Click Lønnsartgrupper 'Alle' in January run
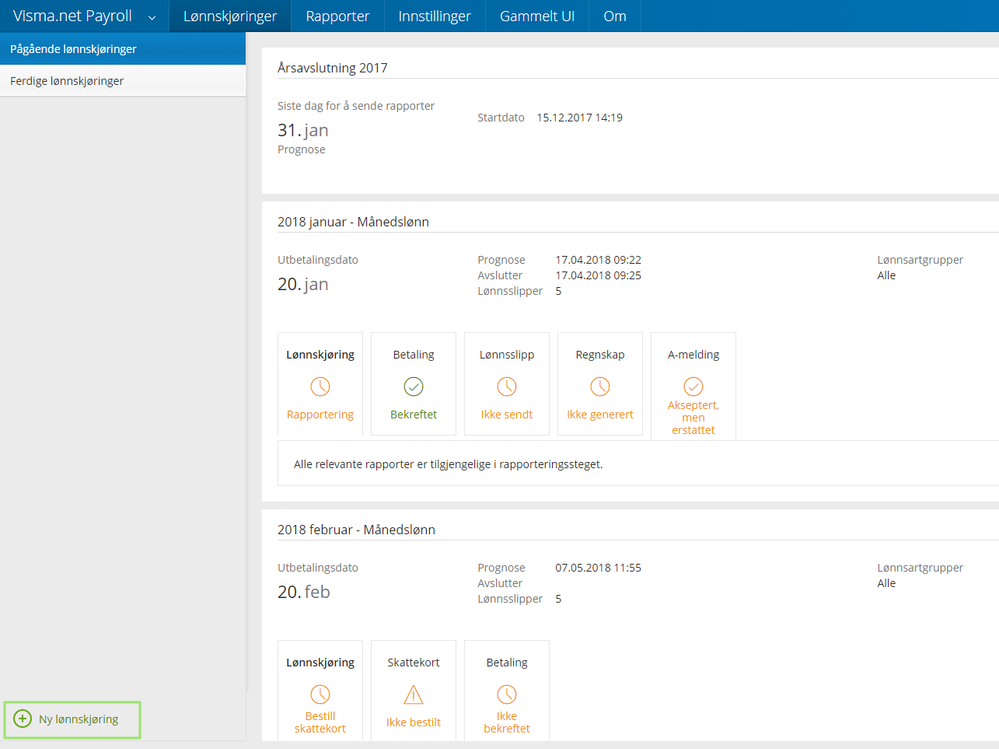 click(x=886, y=276)
